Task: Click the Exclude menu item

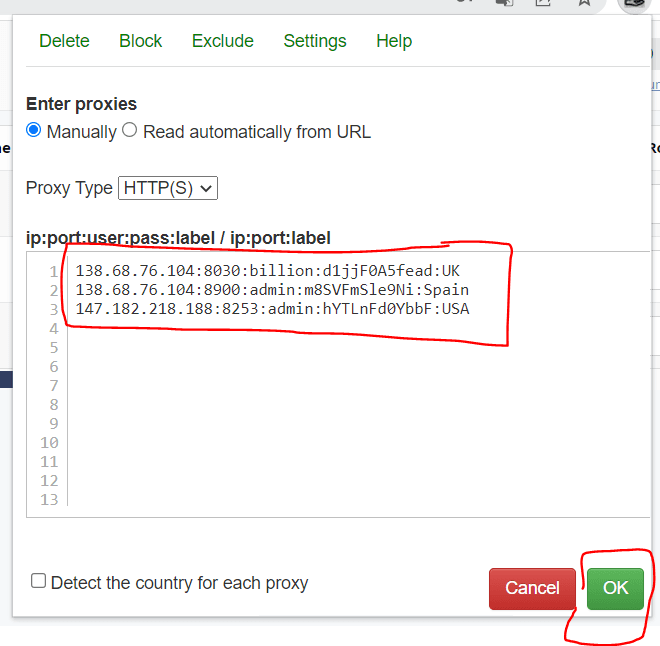Action: (x=222, y=41)
